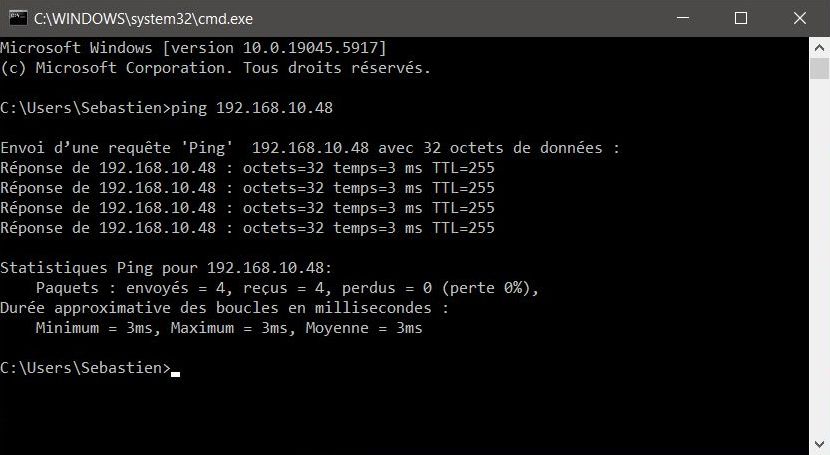This screenshot has width=830, height=455.
Task: Click the empty scrollbar track below thumb
Action: [x=819, y=257]
